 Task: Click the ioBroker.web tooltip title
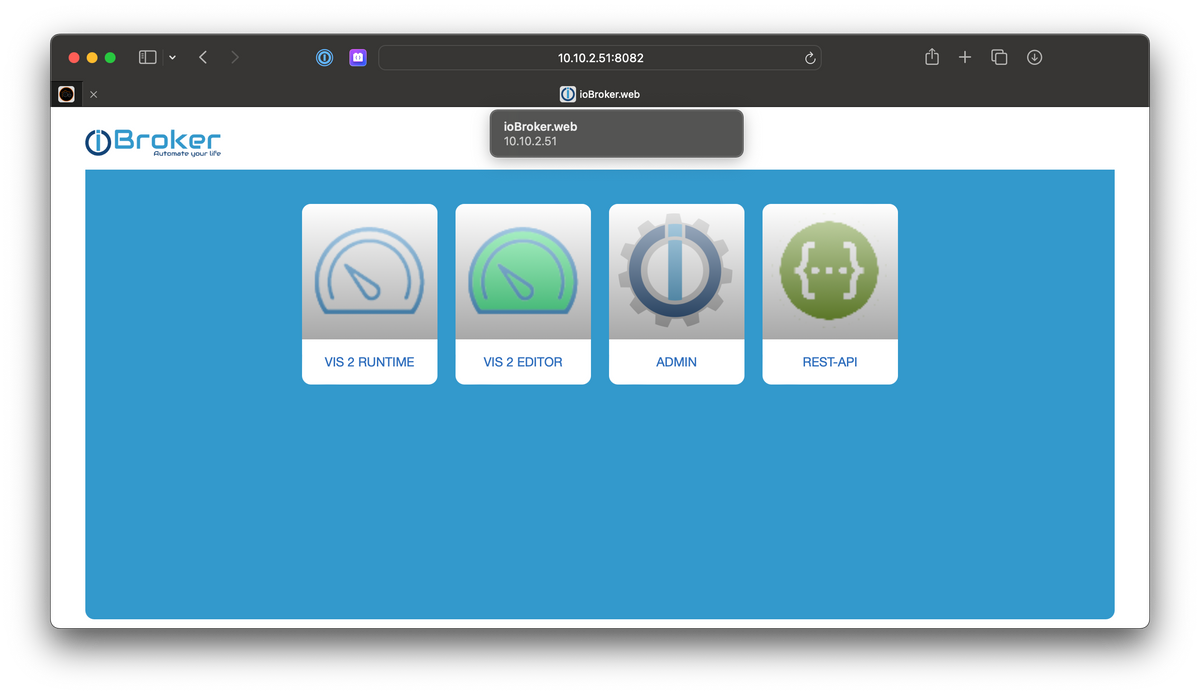click(540, 127)
